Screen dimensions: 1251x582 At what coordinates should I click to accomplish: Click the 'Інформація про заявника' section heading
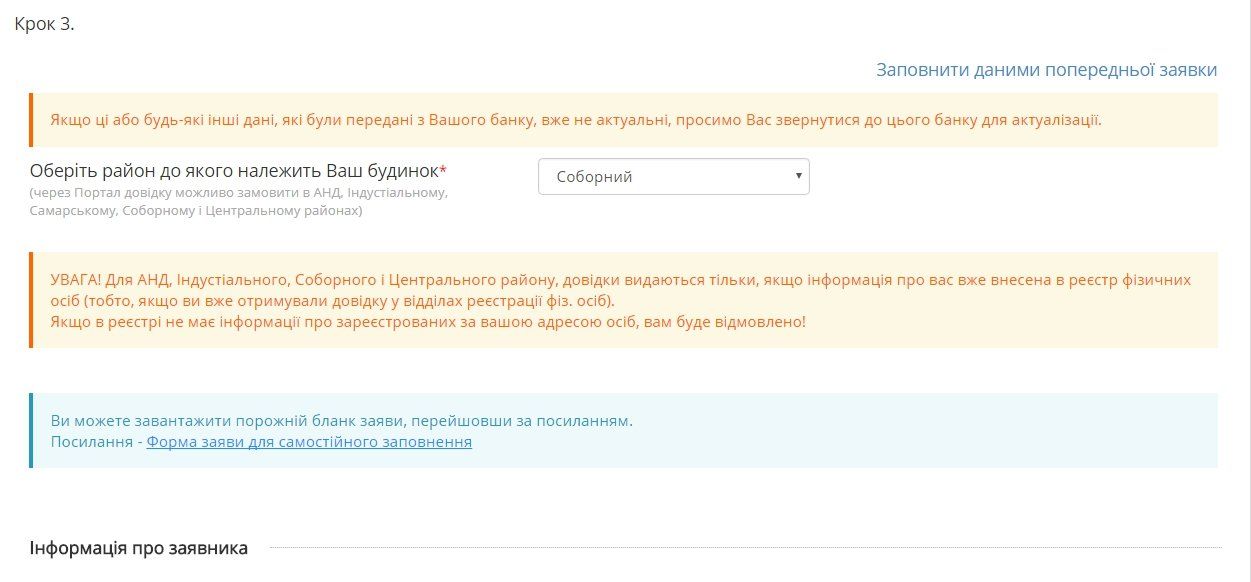pos(139,548)
